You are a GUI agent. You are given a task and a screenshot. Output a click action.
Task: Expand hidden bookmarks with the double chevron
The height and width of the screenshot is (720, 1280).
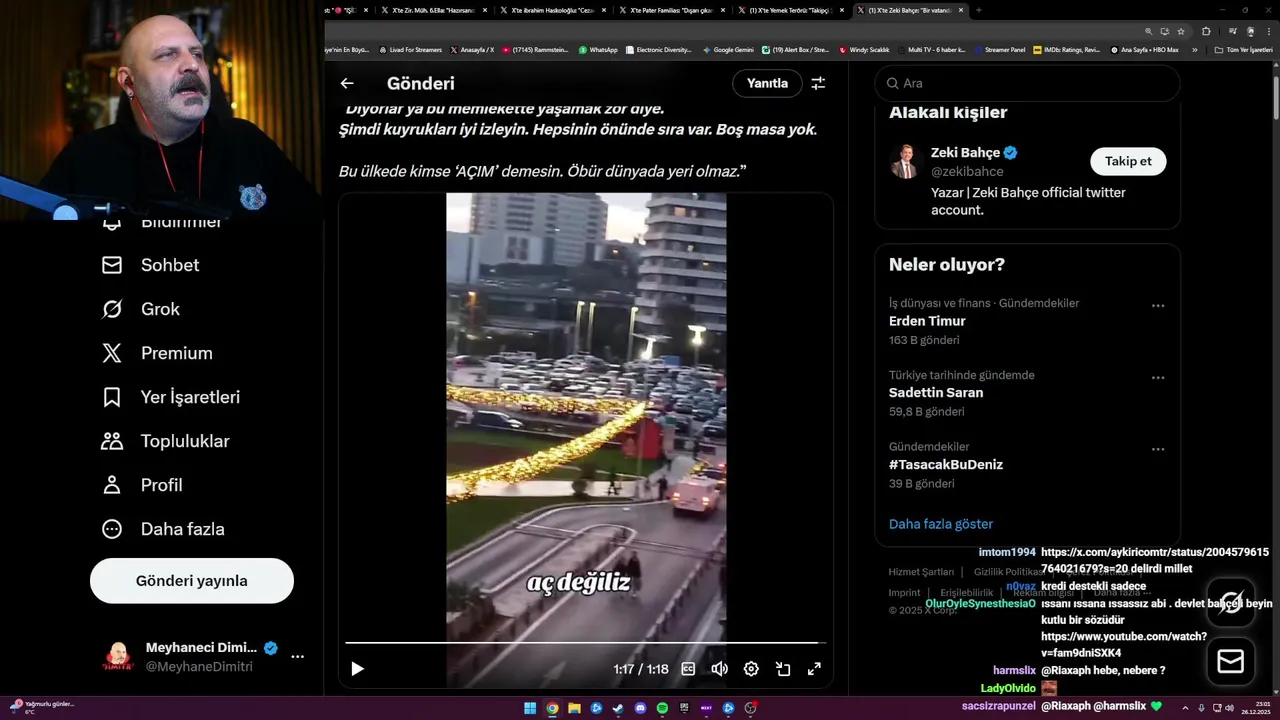click(x=1194, y=49)
